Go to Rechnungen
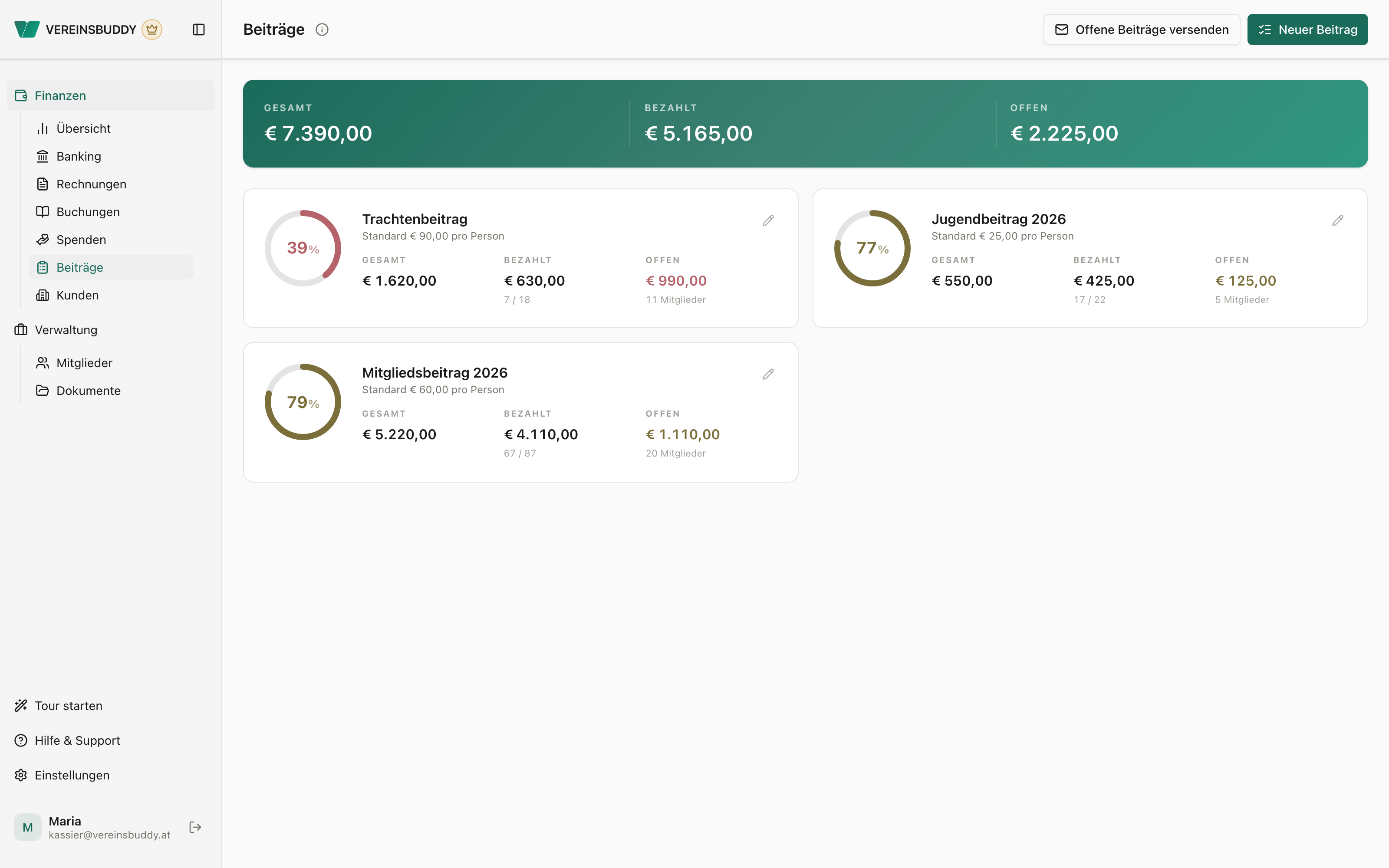Screen dimensions: 1389x868 click(x=111, y=184)
